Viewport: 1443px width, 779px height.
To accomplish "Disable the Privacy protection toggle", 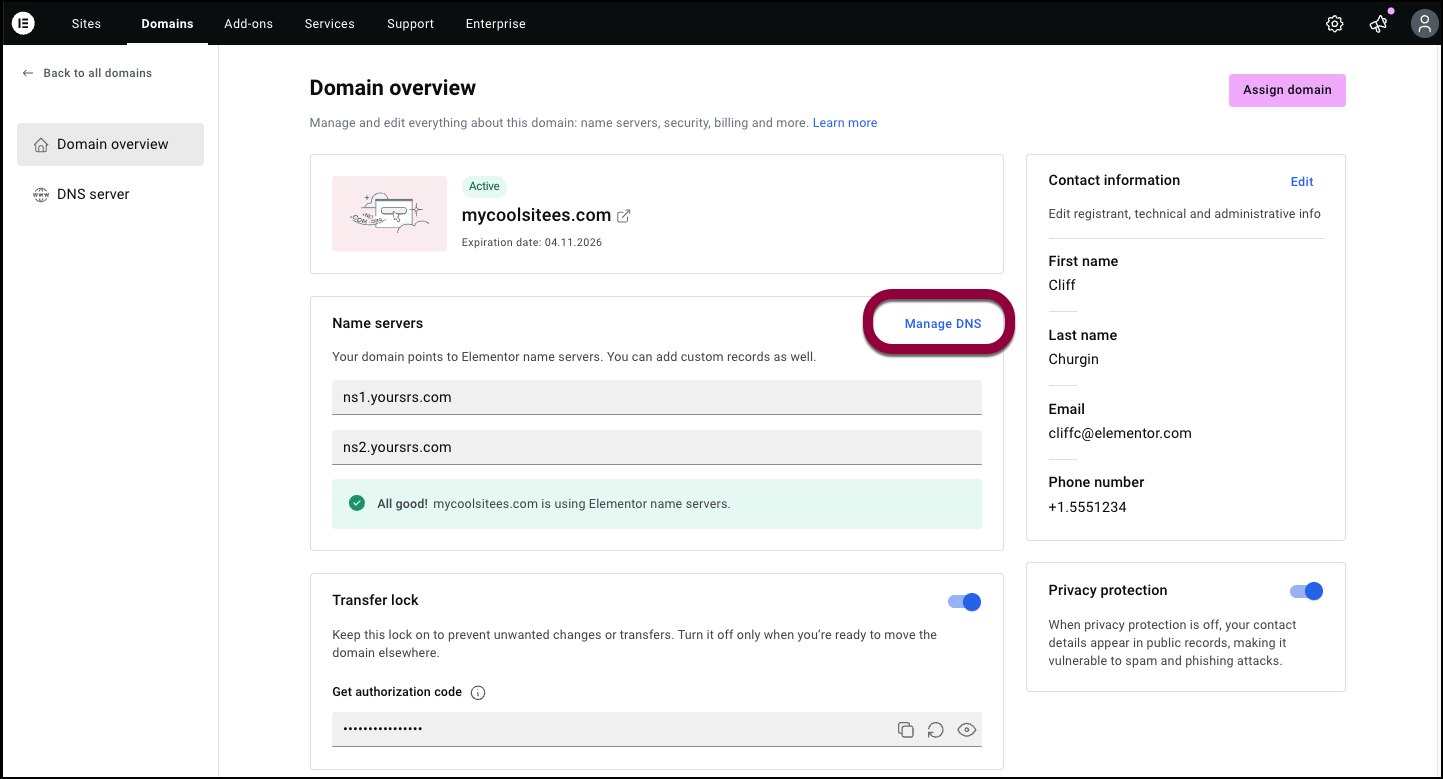I will 1306,591.
